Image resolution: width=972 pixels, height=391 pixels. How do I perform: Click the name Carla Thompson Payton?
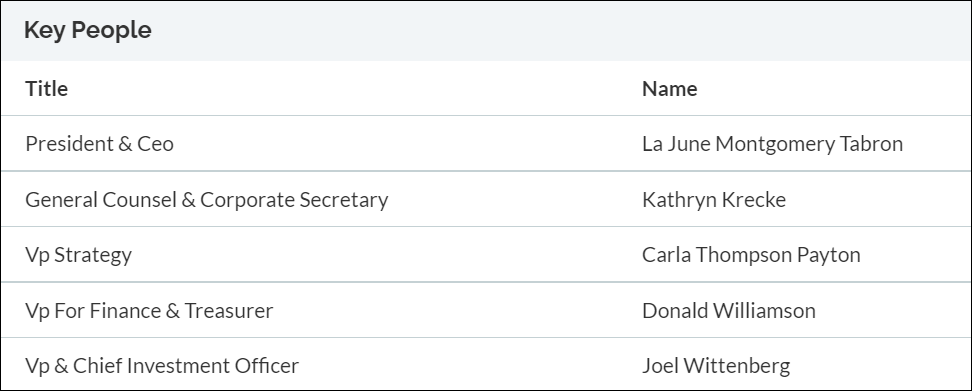tap(751, 255)
